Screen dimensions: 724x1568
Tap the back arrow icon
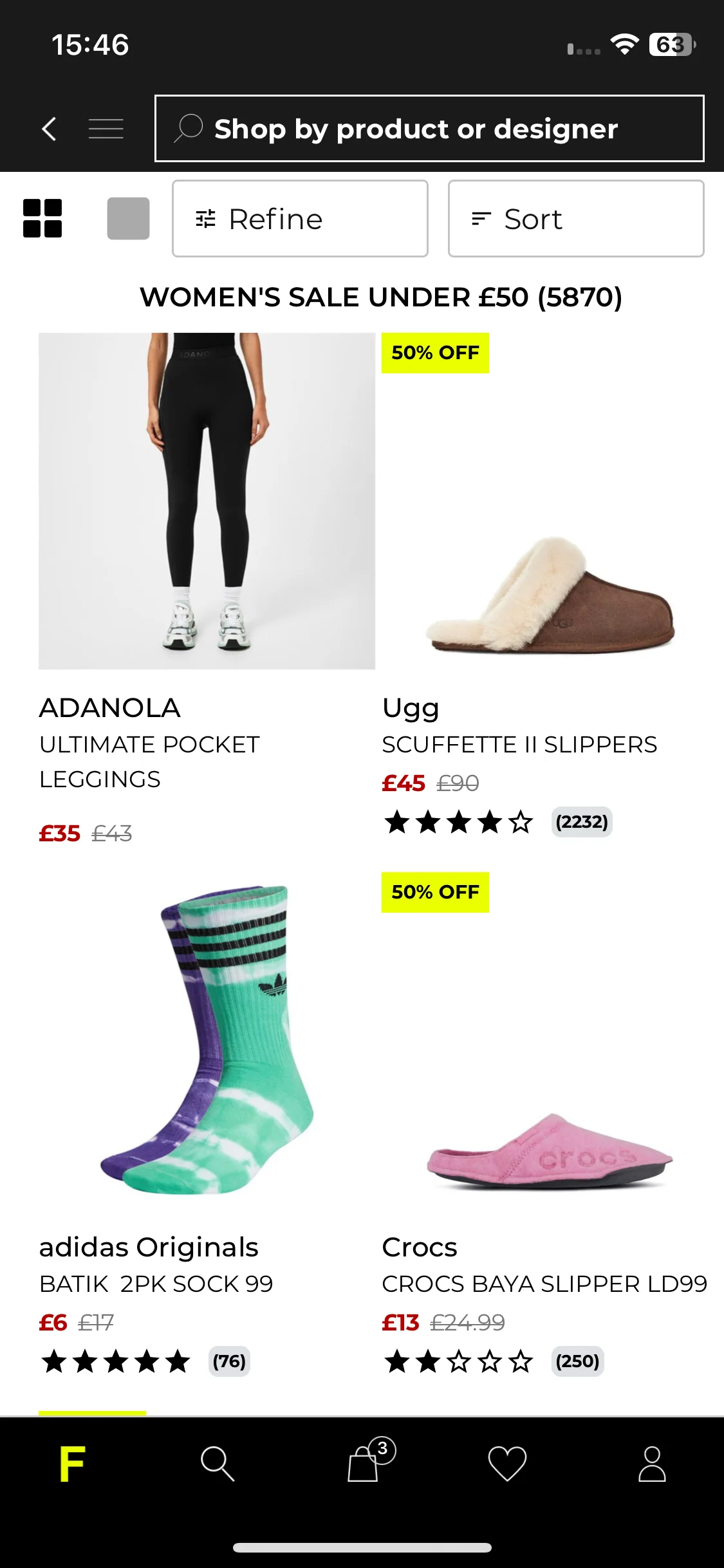(x=49, y=129)
